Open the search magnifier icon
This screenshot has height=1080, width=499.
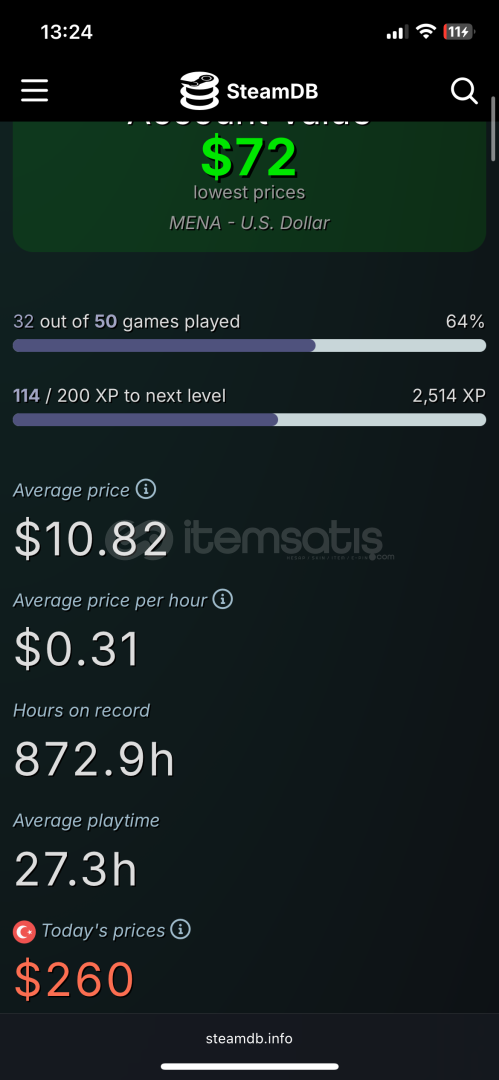(x=465, y=91)
